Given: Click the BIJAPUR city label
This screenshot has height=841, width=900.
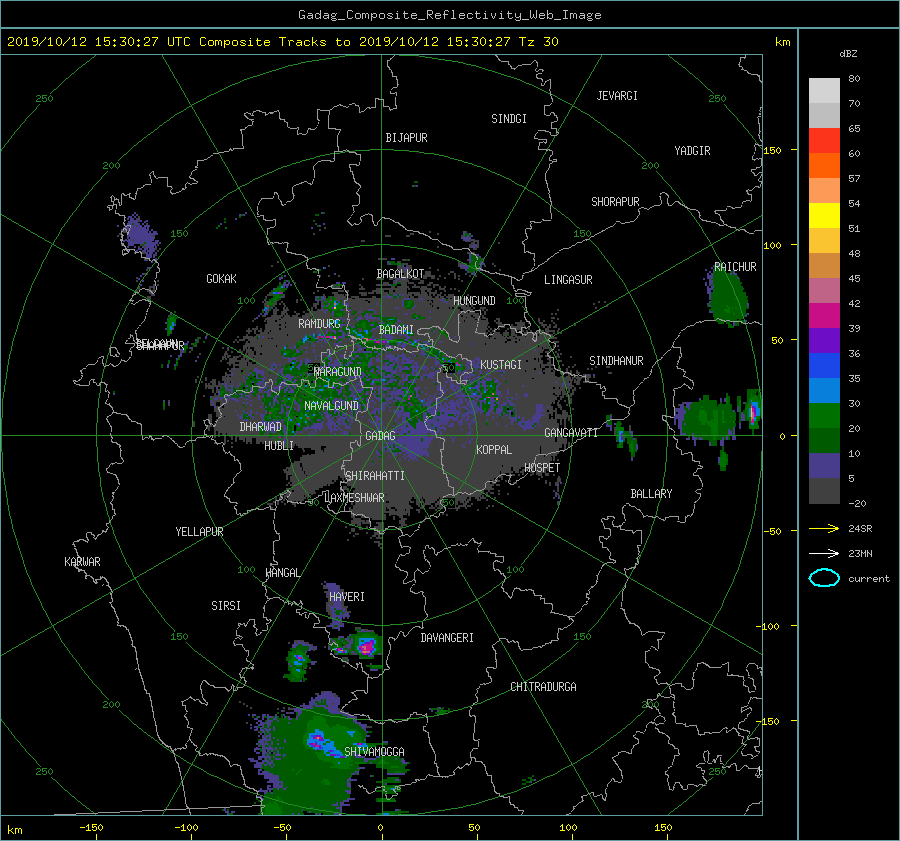Looking at the screenshot, I should pyautogui.click(x=406, y=138).
